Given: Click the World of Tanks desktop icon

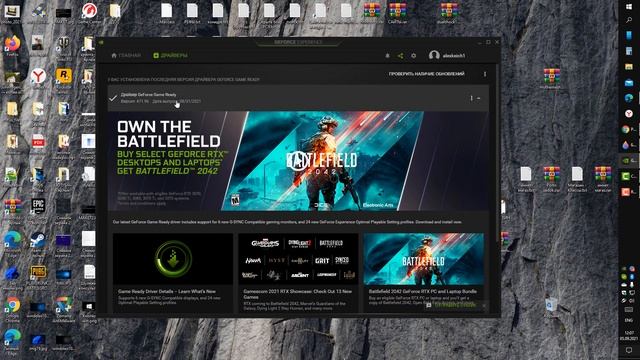Looking at the screenshot, I should coord(64,44).
